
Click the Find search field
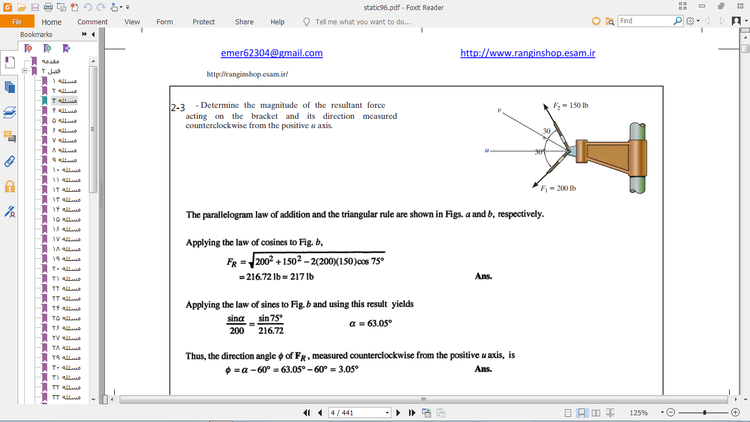pyautogui.click(x=644, y=21)
